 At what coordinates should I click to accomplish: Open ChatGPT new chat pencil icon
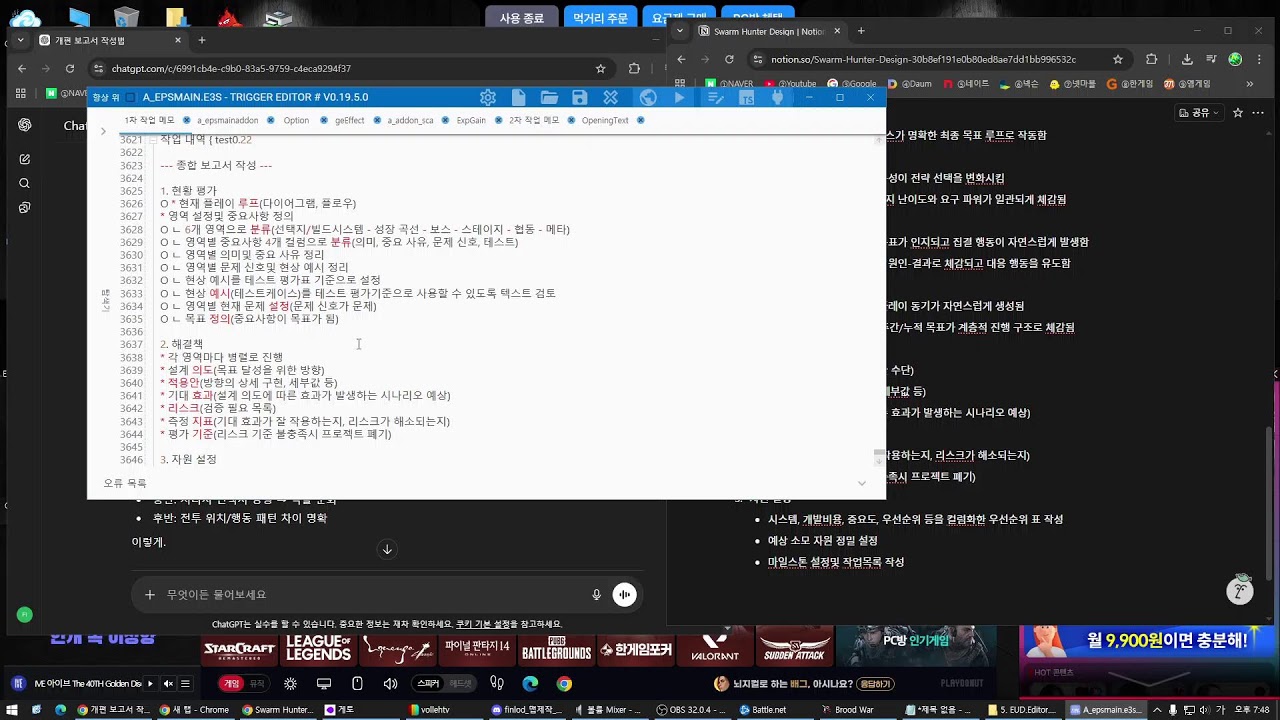coord(25,159)
